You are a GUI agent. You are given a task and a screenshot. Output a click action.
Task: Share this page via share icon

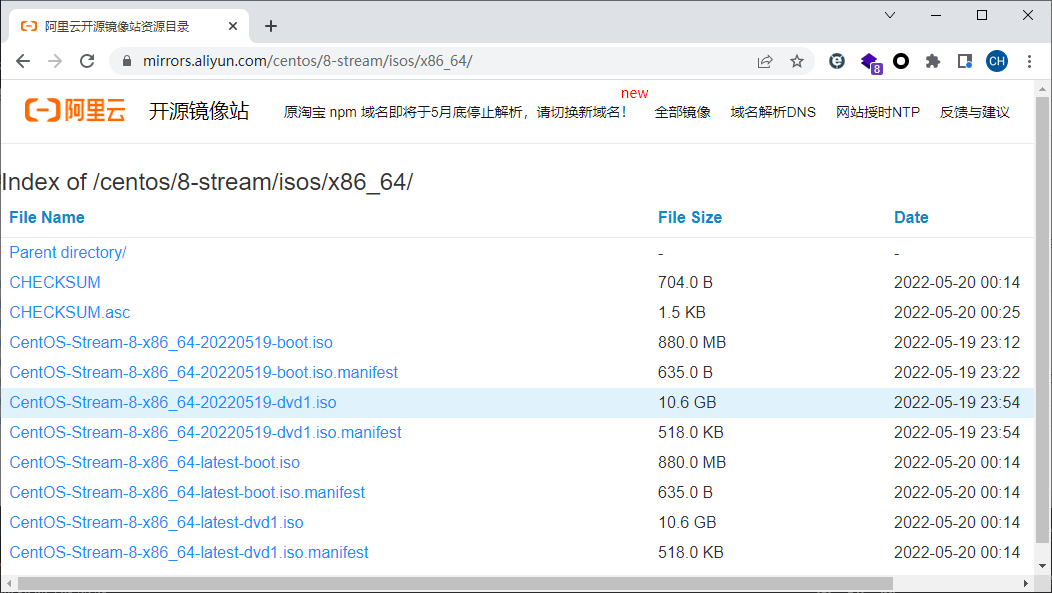click(765, 62)
